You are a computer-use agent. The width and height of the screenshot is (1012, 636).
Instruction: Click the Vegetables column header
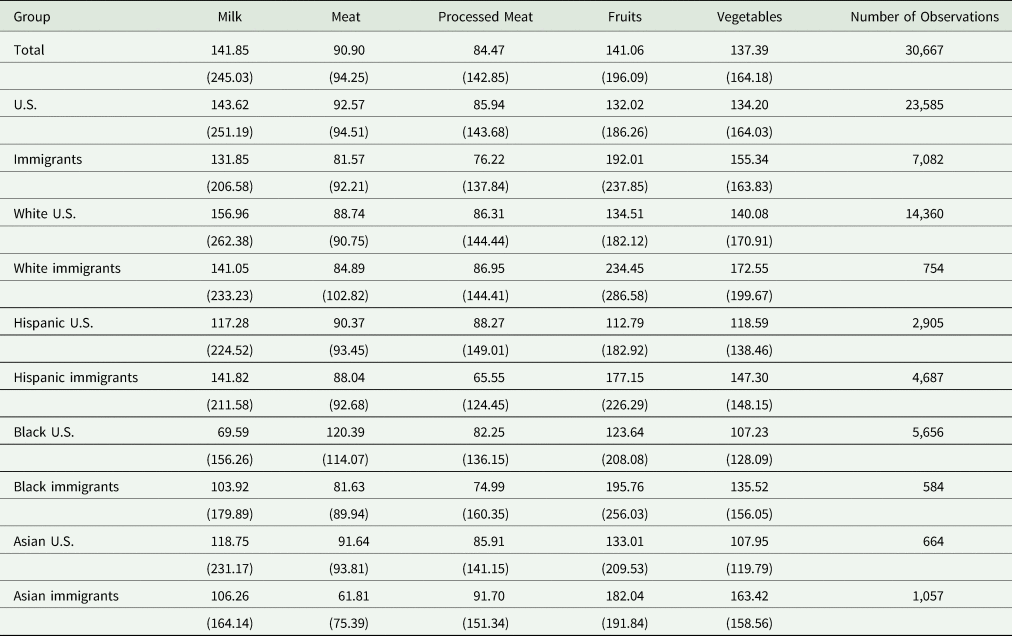click(749, 17)
